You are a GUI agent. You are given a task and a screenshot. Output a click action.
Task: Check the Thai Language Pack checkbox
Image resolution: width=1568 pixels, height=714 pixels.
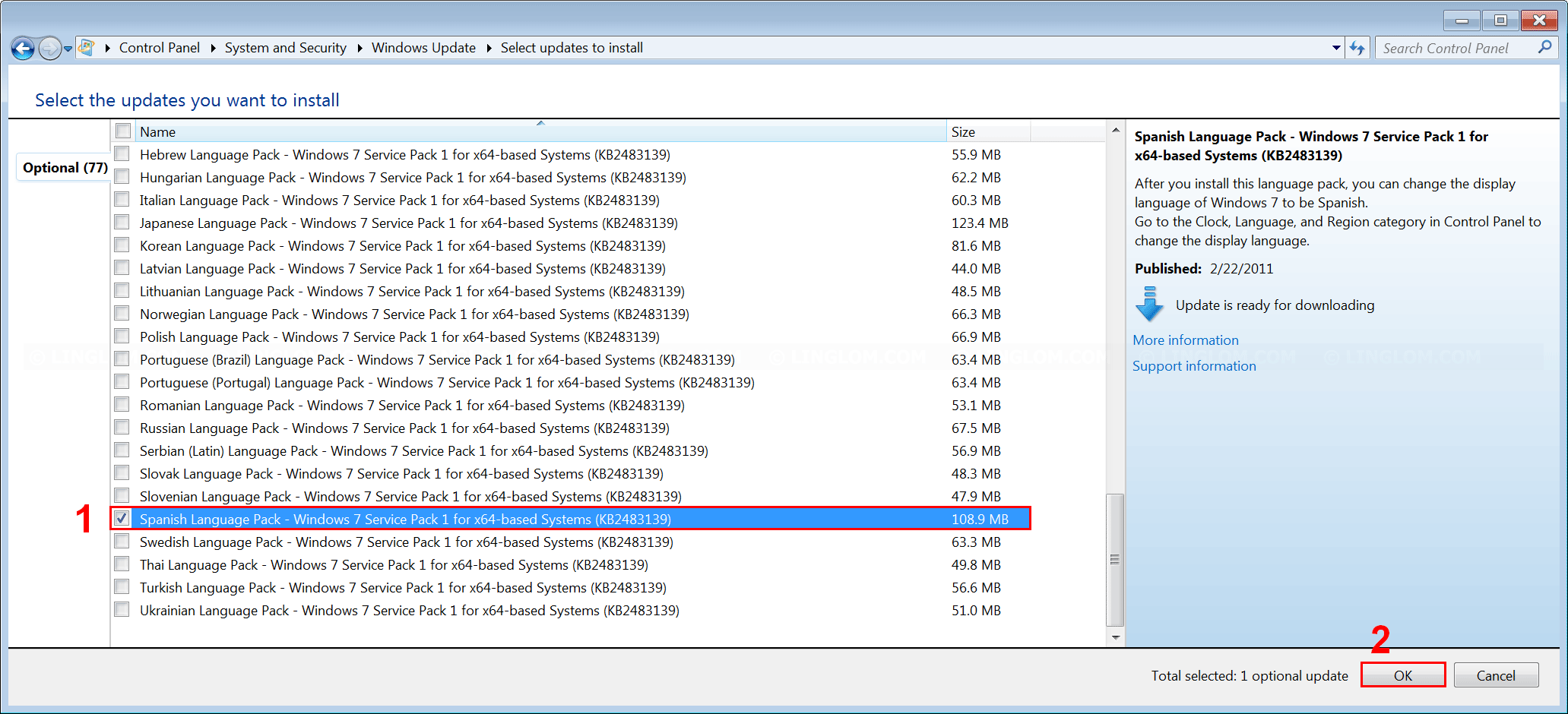pos(122,564)
